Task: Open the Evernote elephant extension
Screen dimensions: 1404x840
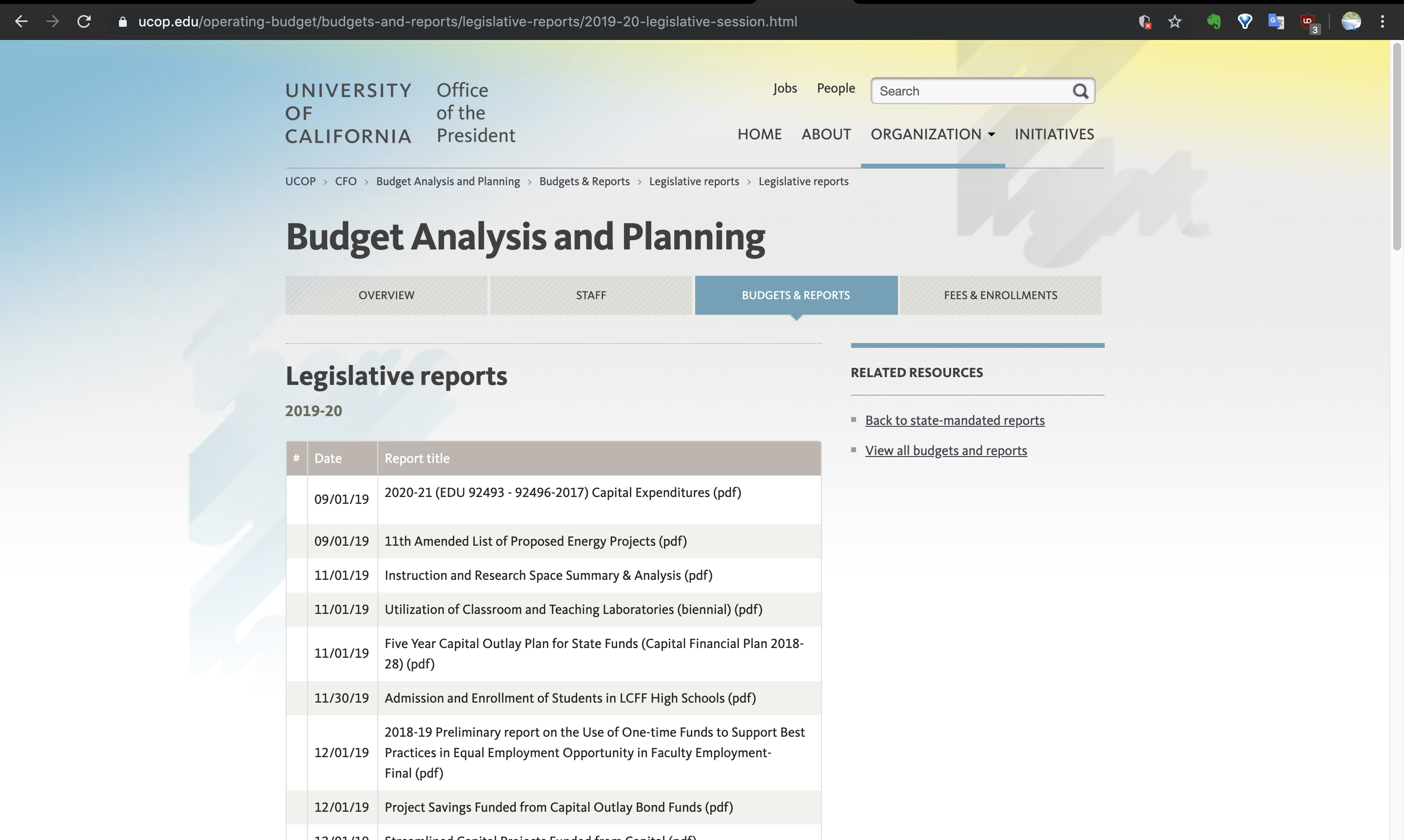Action: pyautogui.click(x=1213, y=21)
